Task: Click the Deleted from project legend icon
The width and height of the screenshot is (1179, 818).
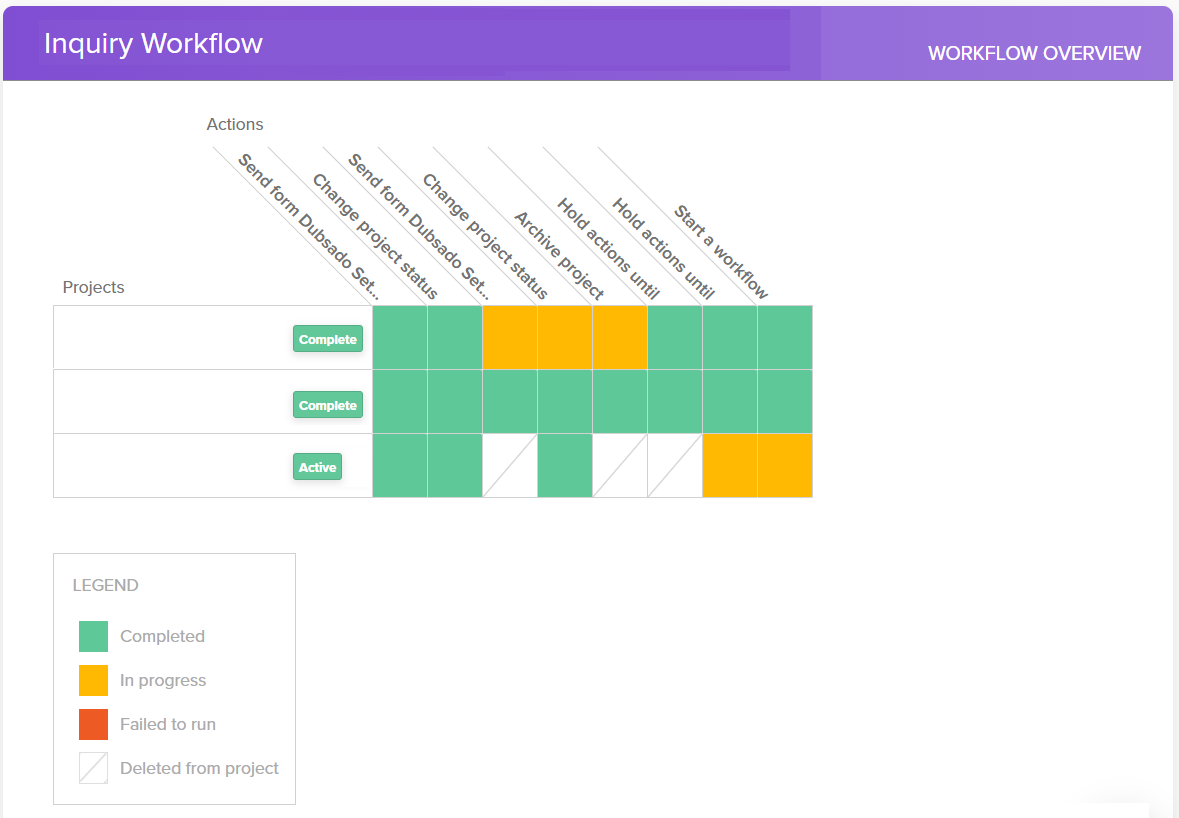Action: click(93, 768)
